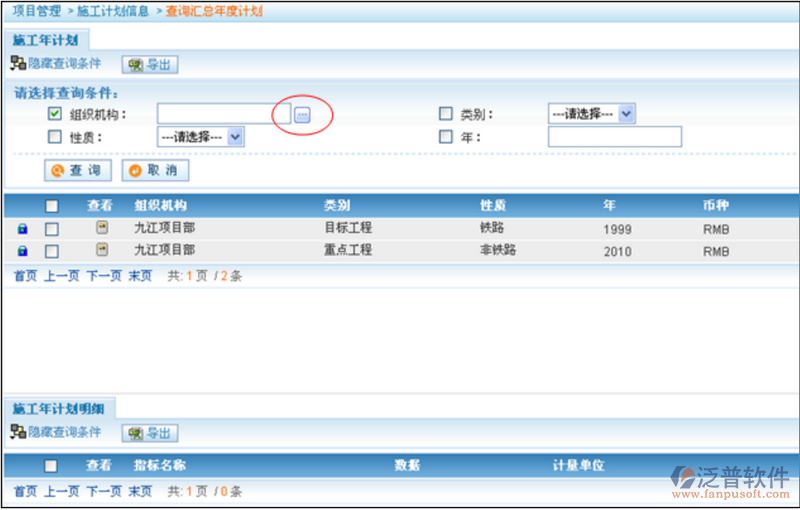800x510 pixels.
Task: Click the lower 导出 export button
Action: 150,434
